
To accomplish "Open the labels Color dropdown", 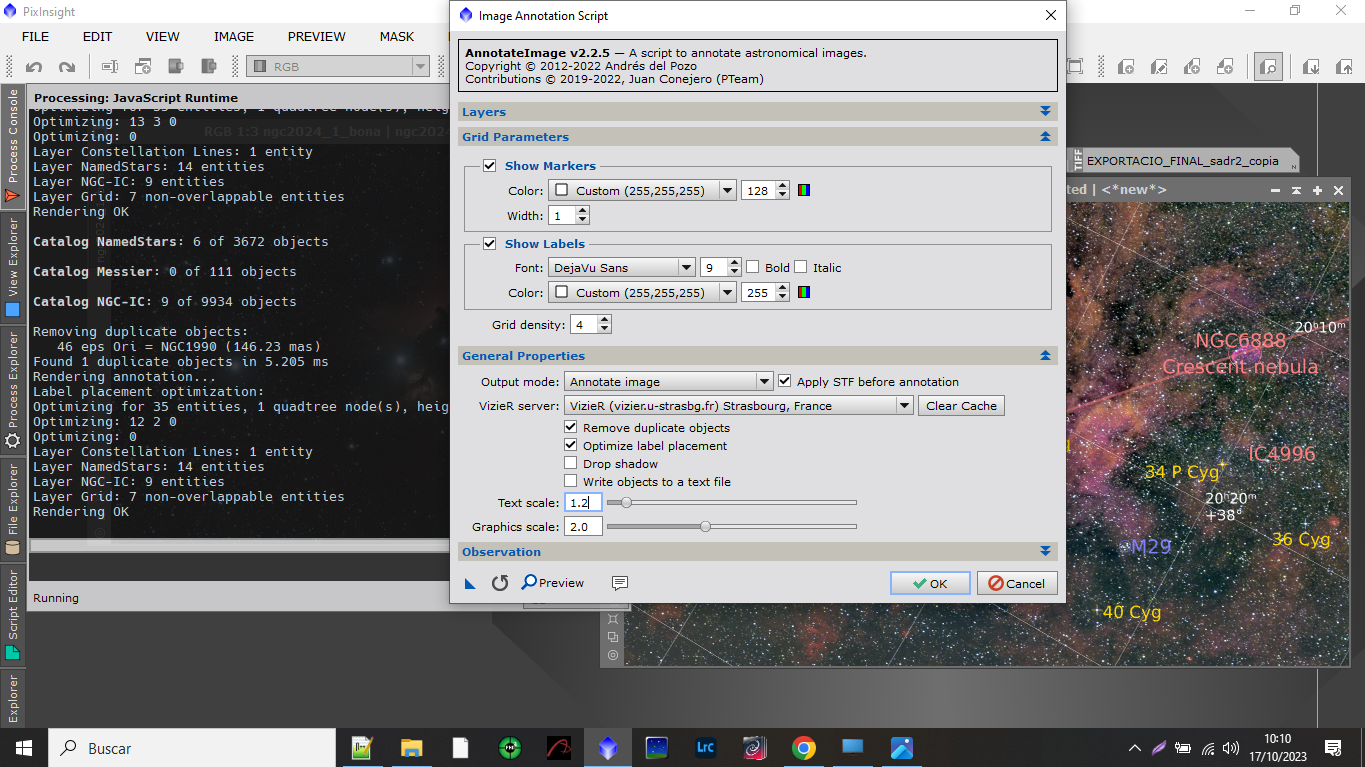I will tap(642, 293).
